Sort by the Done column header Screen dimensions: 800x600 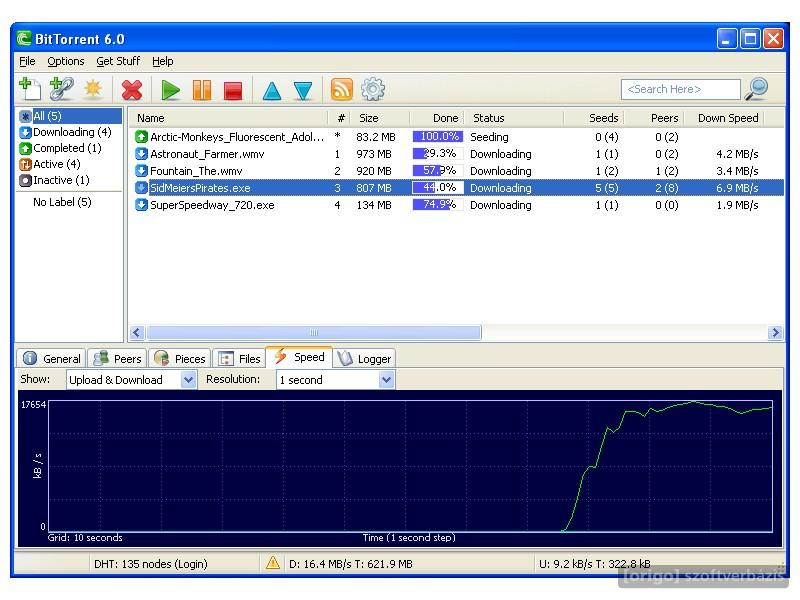tap(437, 118)
